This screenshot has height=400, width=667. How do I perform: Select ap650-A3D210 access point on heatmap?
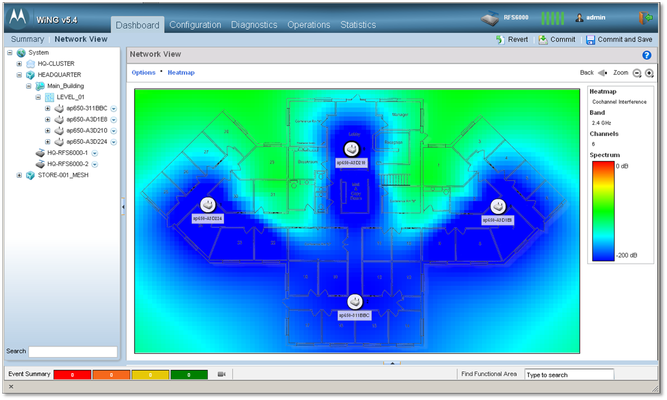pos(351,149)
